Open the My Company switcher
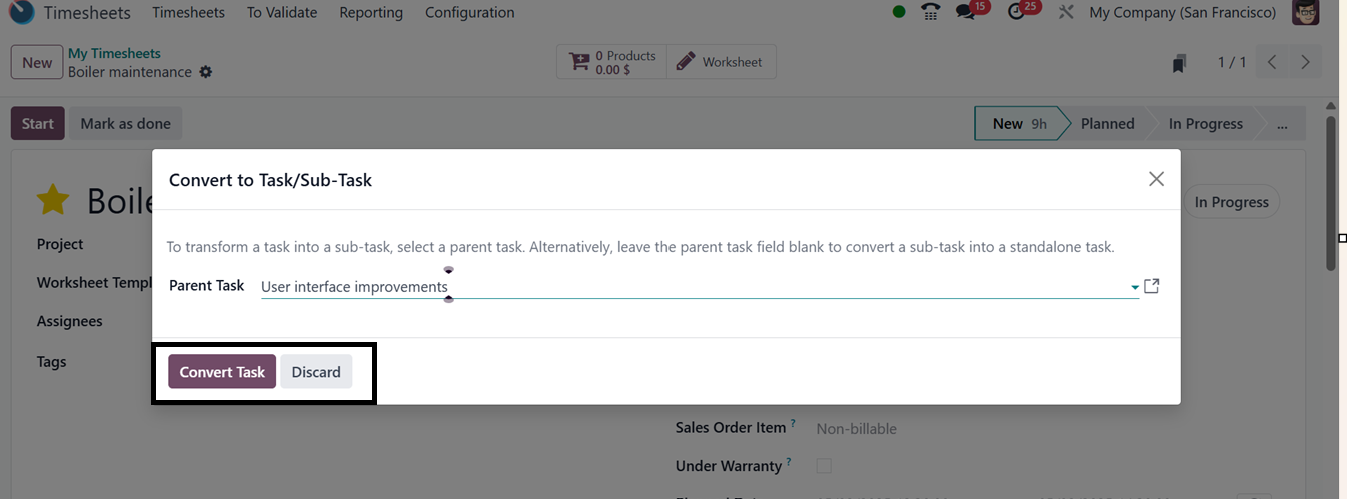 tap(1182, 13)
